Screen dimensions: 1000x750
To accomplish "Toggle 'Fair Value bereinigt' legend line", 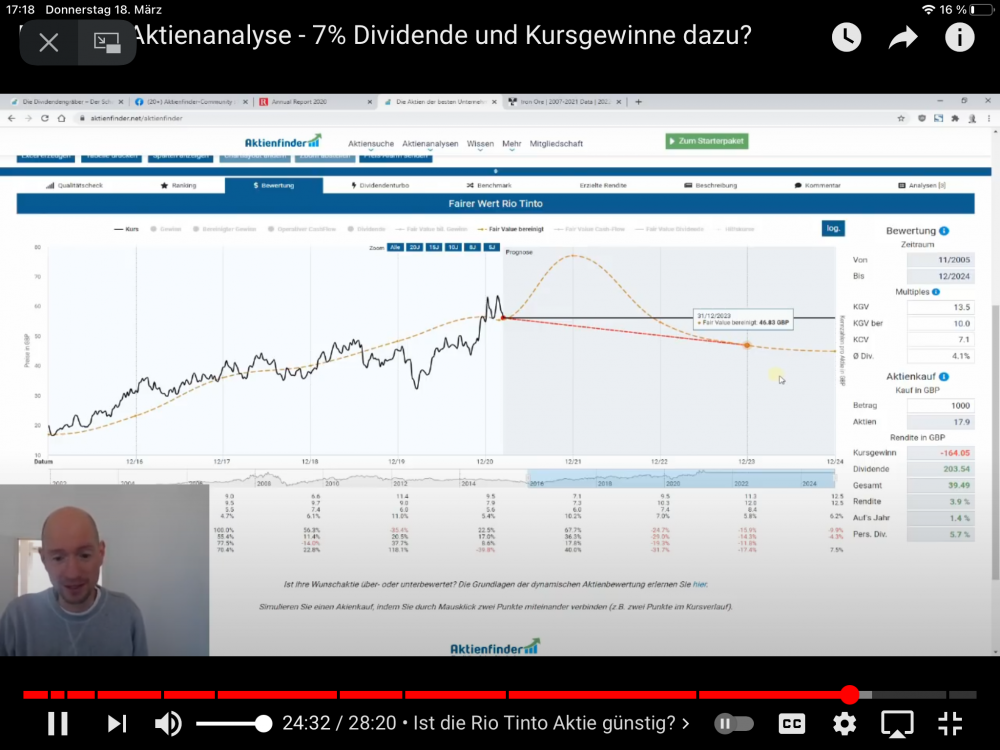I will click(x=510, y=229).
